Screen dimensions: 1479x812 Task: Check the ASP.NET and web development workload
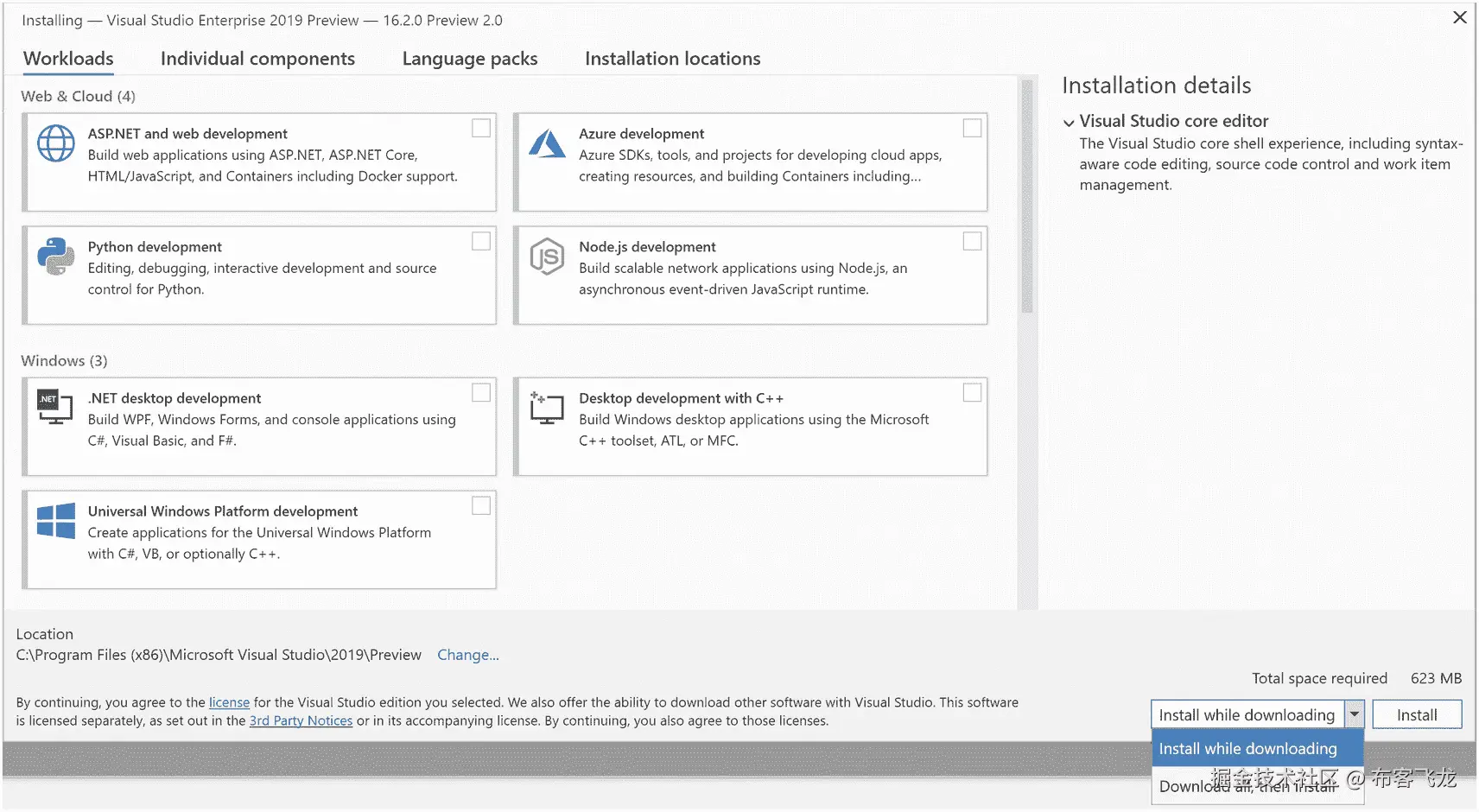481,128
